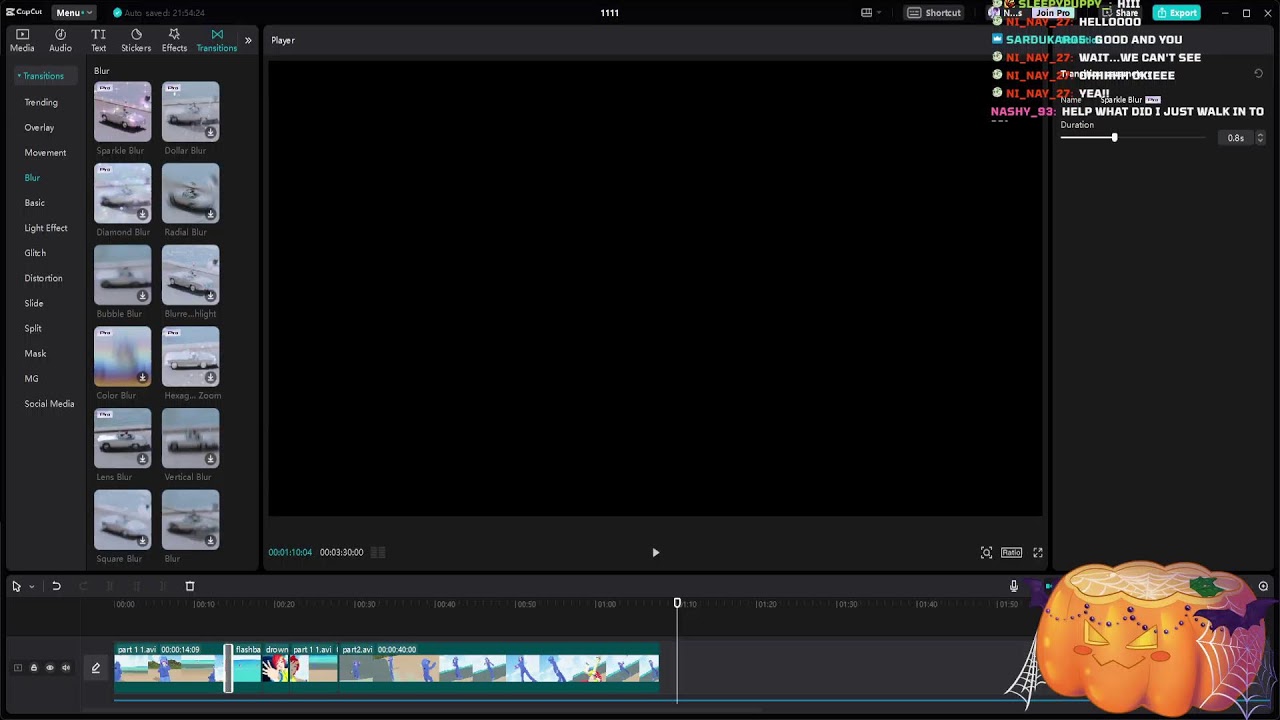Open the preview zoom-fit icon
Viewport: 1280px width, 720px height.
coord(986,552)
